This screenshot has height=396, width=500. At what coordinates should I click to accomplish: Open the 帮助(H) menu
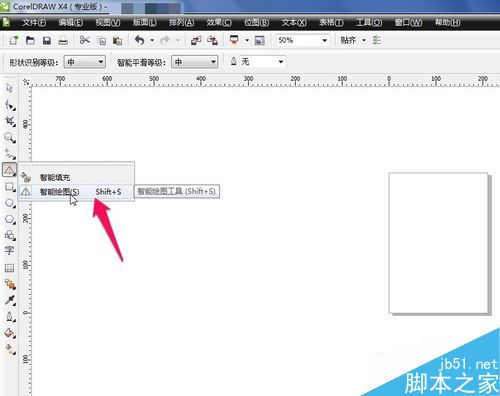coord(448,23)
